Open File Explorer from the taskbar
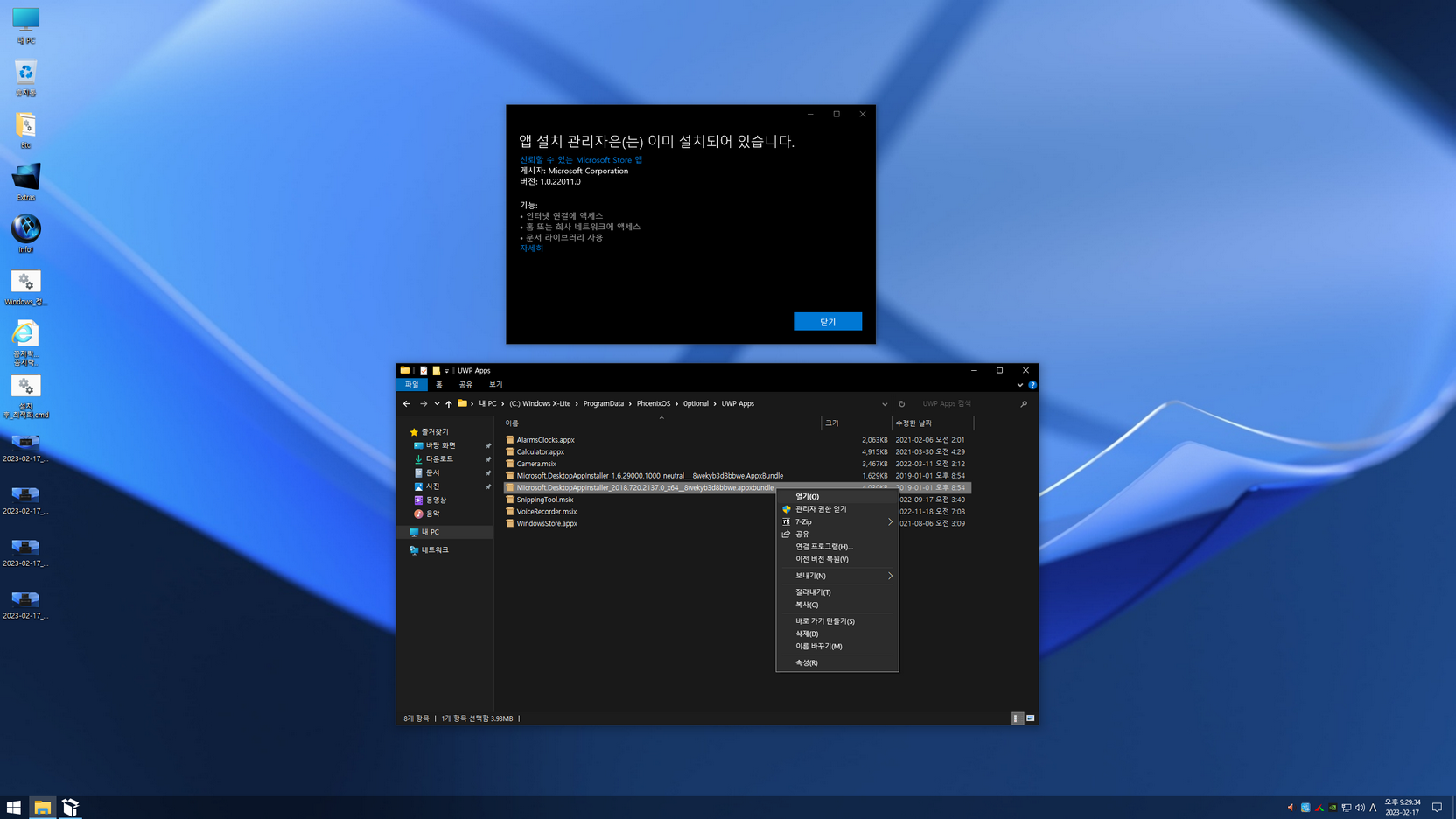The height and width of the screenshot is (819, 1456). [42, 807]
